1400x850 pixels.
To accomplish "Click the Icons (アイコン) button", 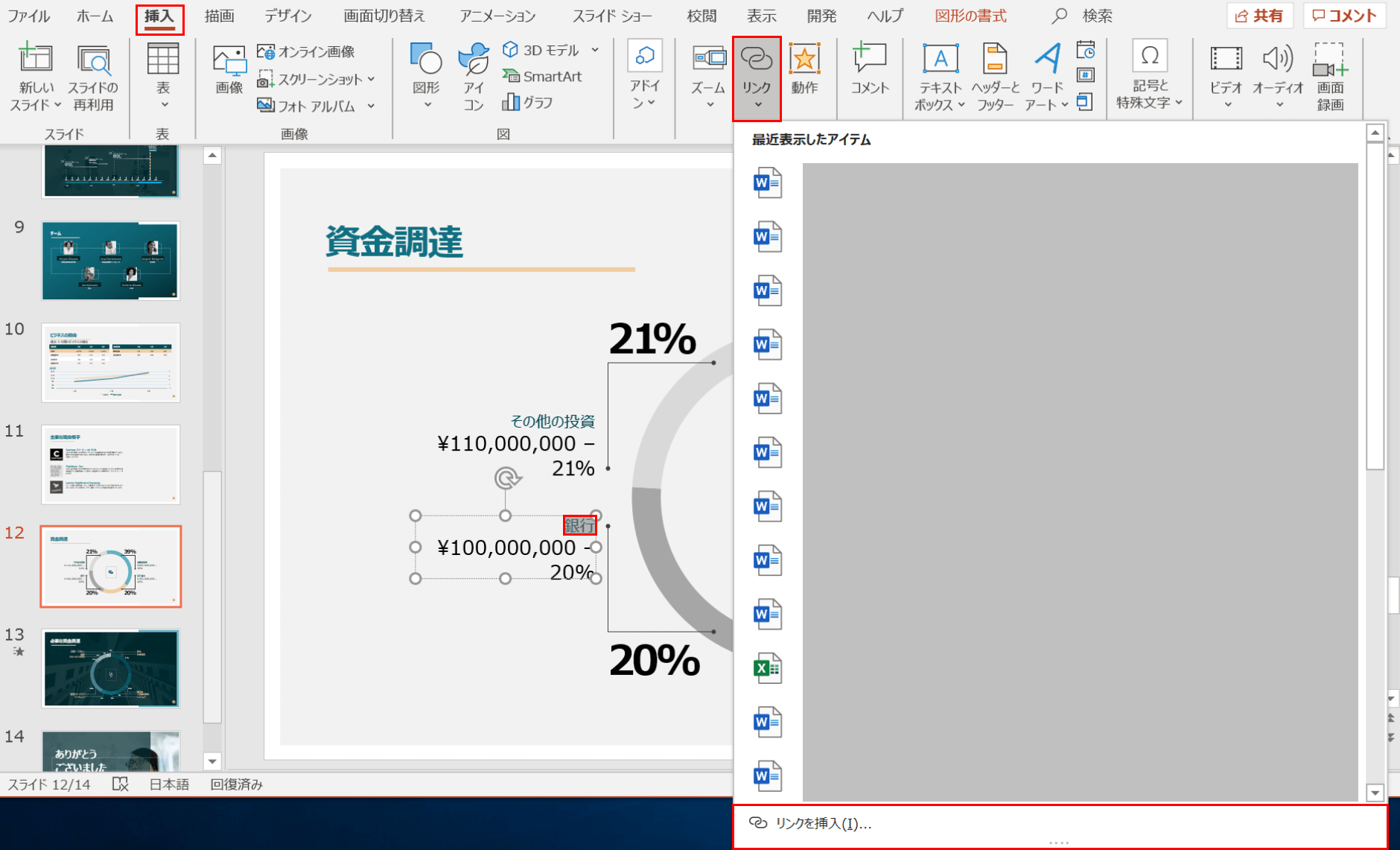I will pos(474,77).
